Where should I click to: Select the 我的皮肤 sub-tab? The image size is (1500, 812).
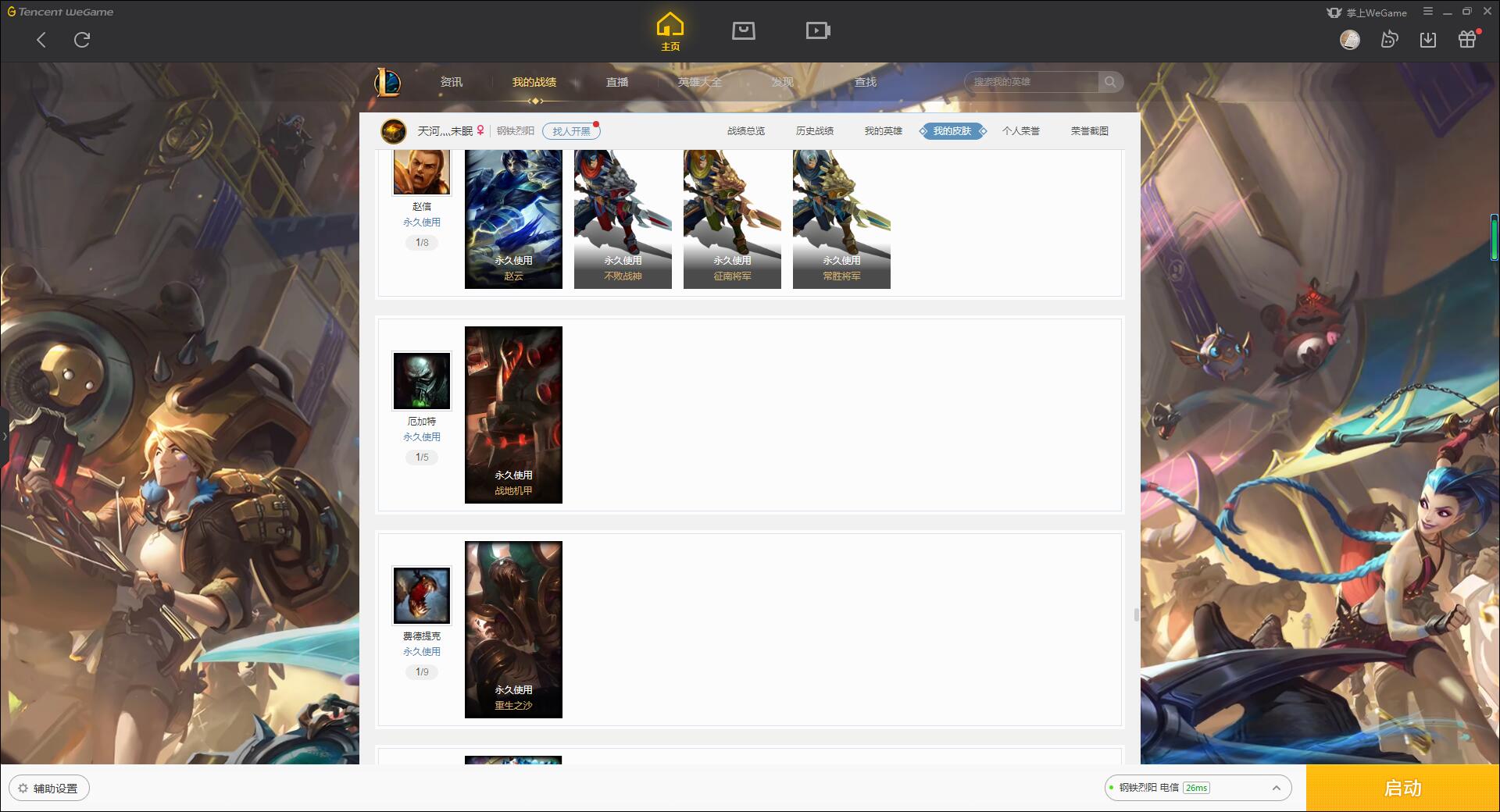tap(952, 131)
